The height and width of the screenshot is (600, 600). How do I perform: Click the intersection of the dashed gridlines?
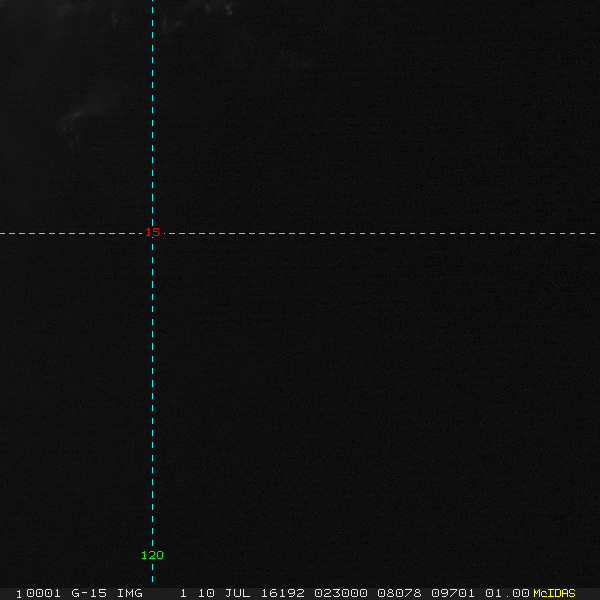pyautogui.click(x=152, y=233)
